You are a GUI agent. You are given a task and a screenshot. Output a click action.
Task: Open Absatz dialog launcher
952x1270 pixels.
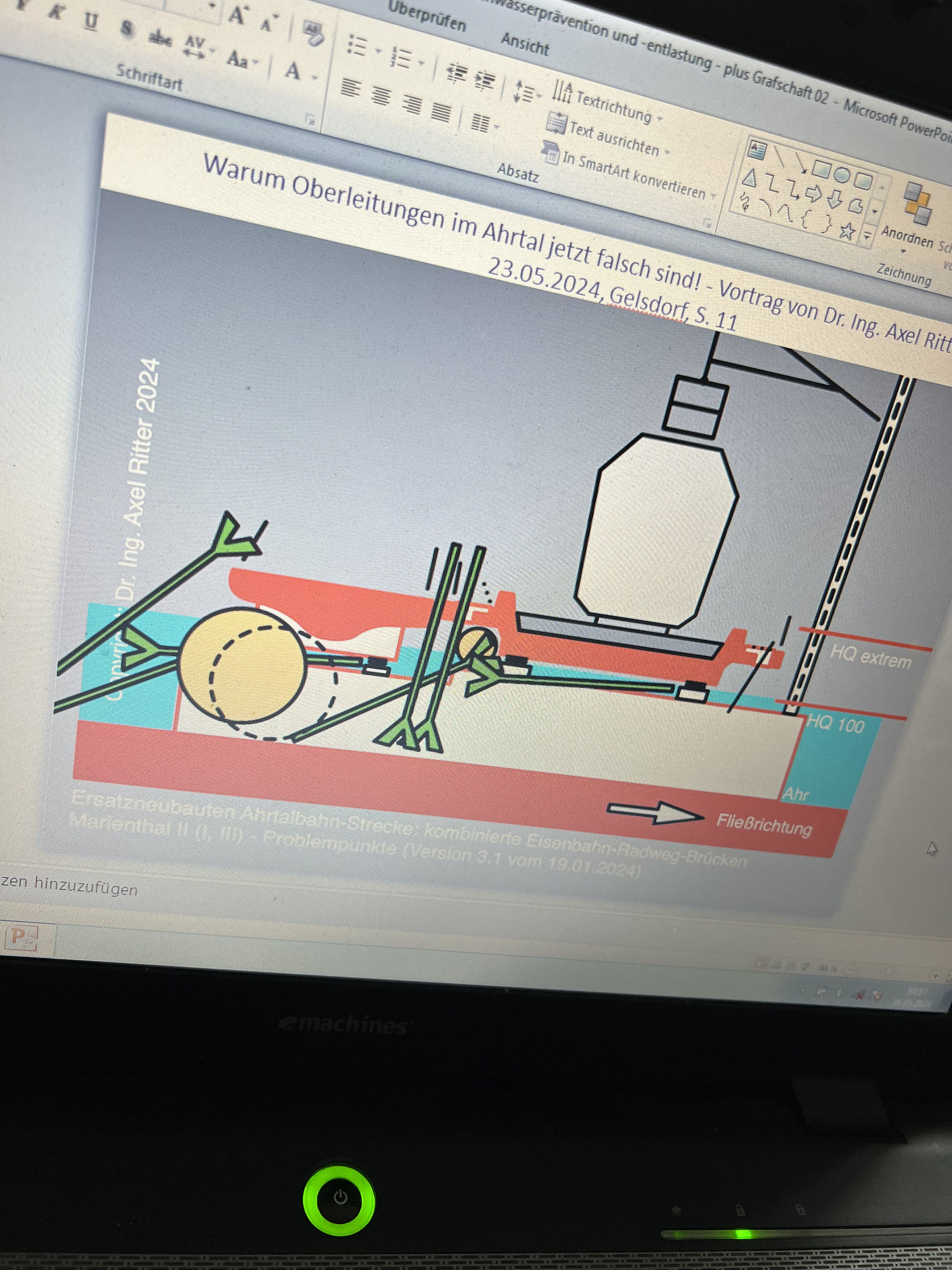[x=707, y=224]
